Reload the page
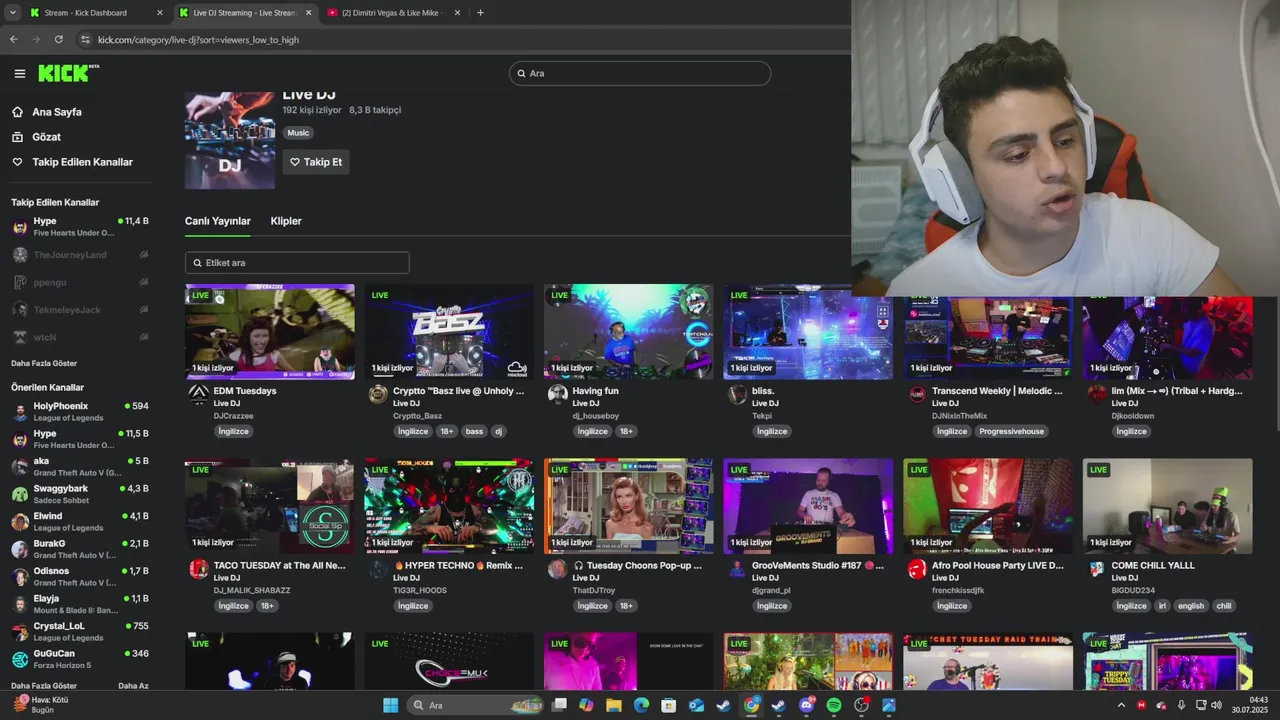The width and height of the screenshot is (1280, 720). point(59,40)
